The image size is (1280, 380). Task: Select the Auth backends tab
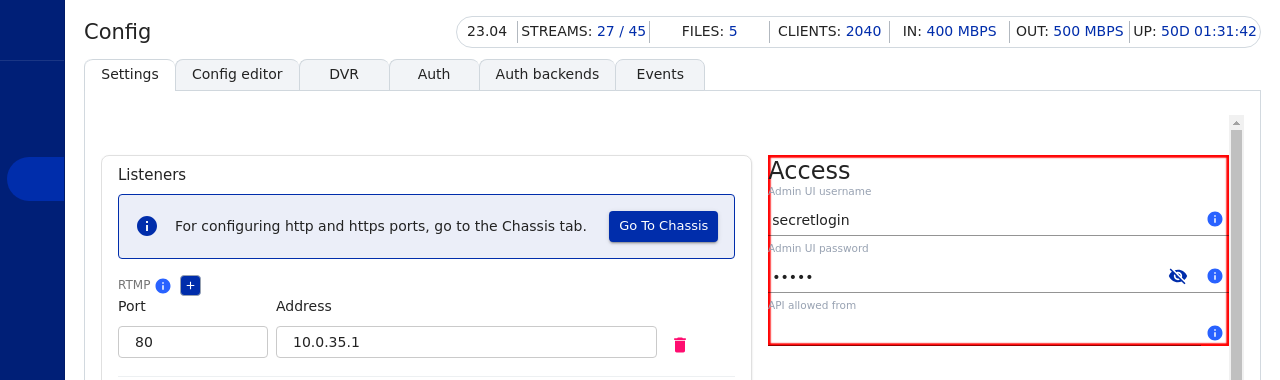click(x=547, y=75)
